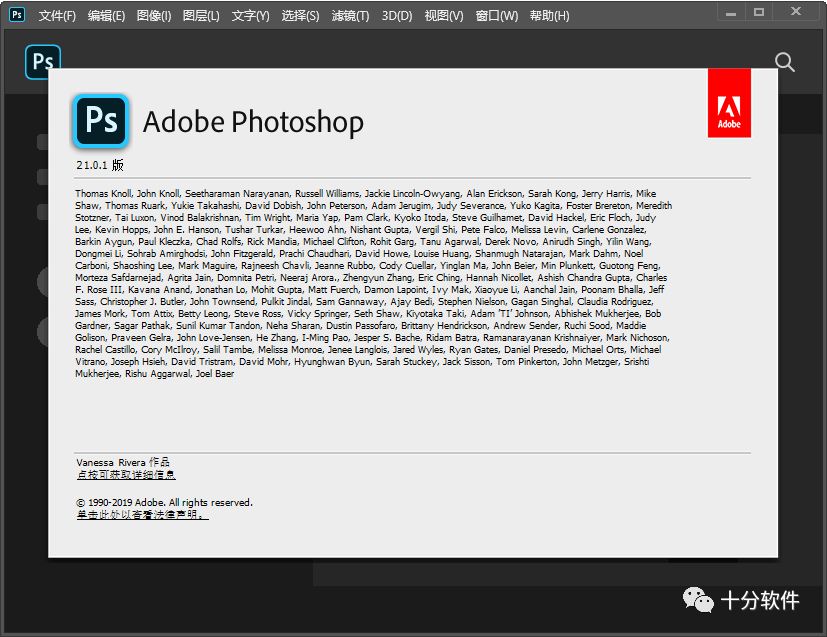Open the 文字(Y) menu
Image resolution: width=827 pixels, height=637 pixels.
[x=250, y=16]
